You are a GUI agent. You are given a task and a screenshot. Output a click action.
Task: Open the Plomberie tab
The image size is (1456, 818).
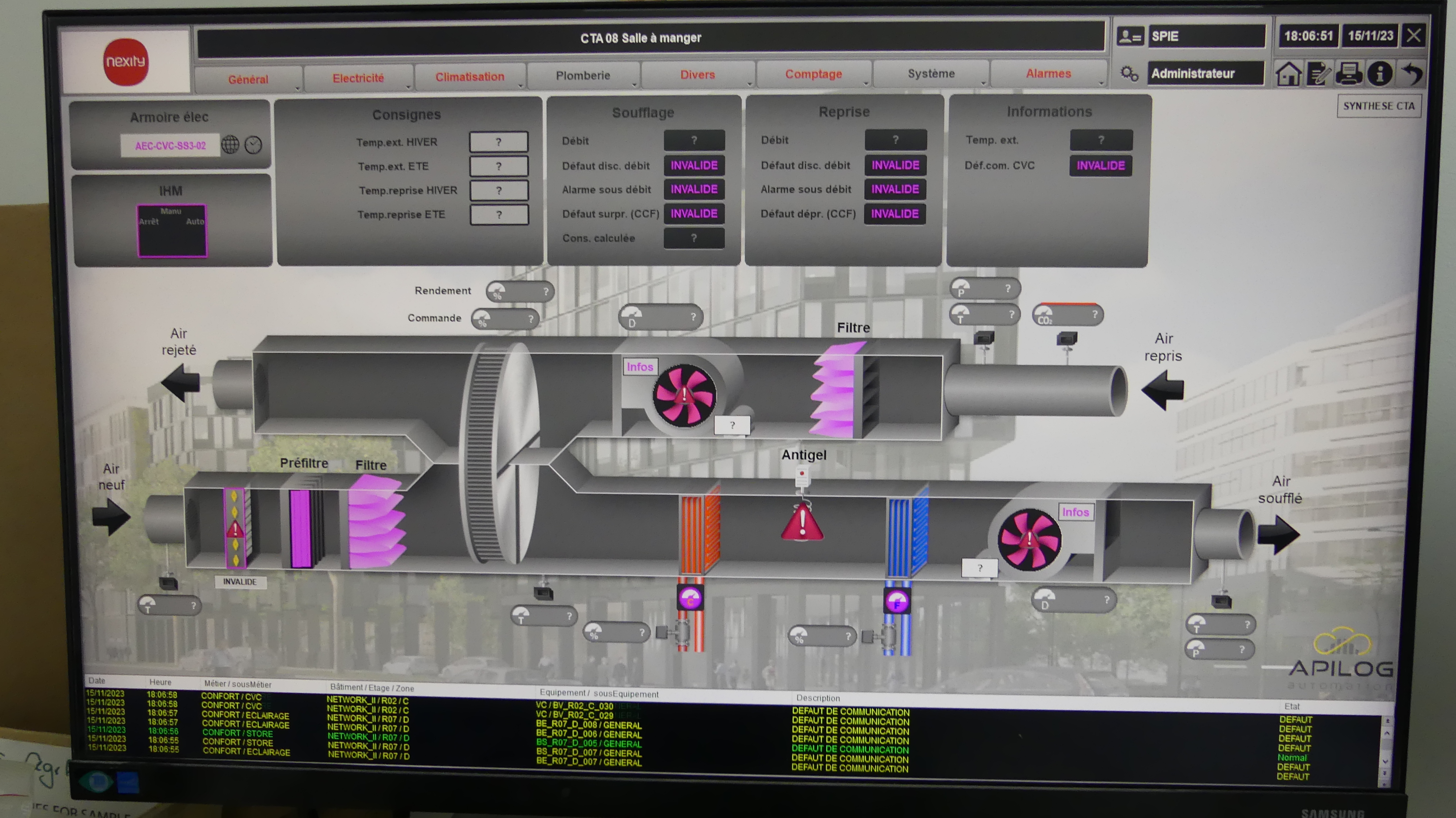pyautogui.click(x=583, y=76)
